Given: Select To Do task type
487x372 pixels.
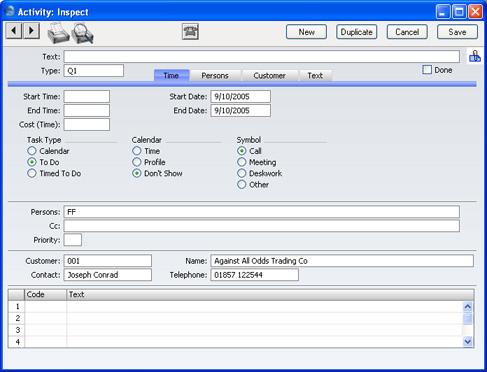Looking at the screenshot, I should (32, 162).
